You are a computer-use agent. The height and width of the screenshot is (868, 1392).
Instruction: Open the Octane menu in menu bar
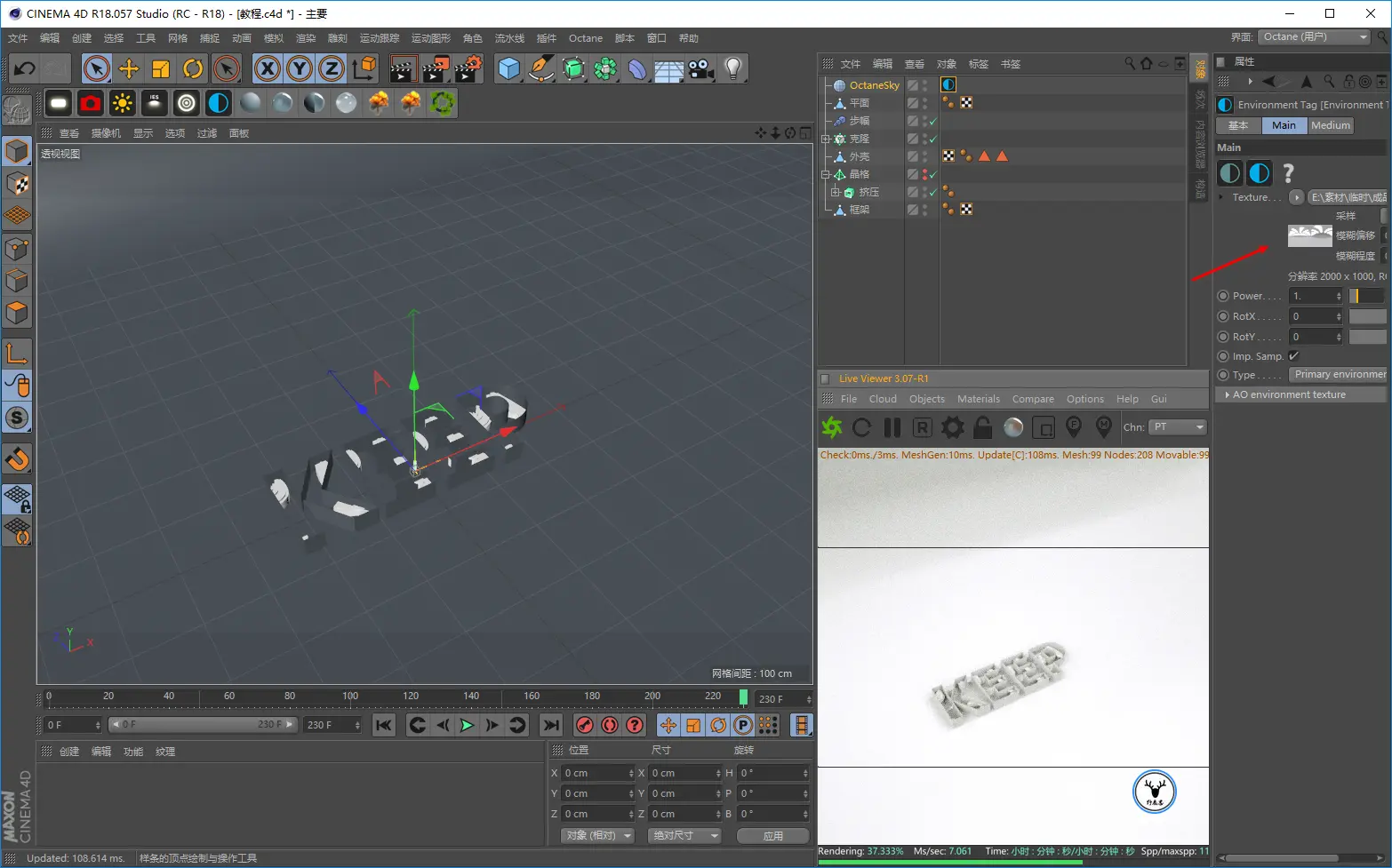click(x=585, y=38)
